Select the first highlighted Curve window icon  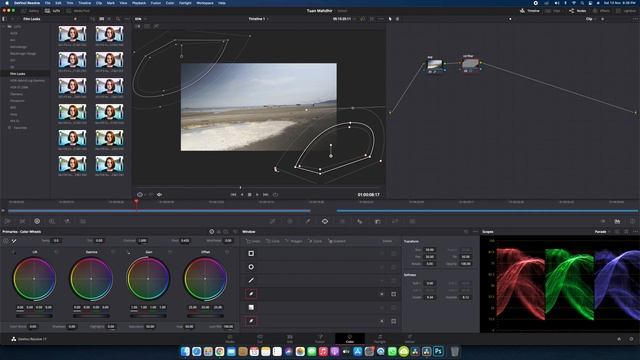pos(251,294)
